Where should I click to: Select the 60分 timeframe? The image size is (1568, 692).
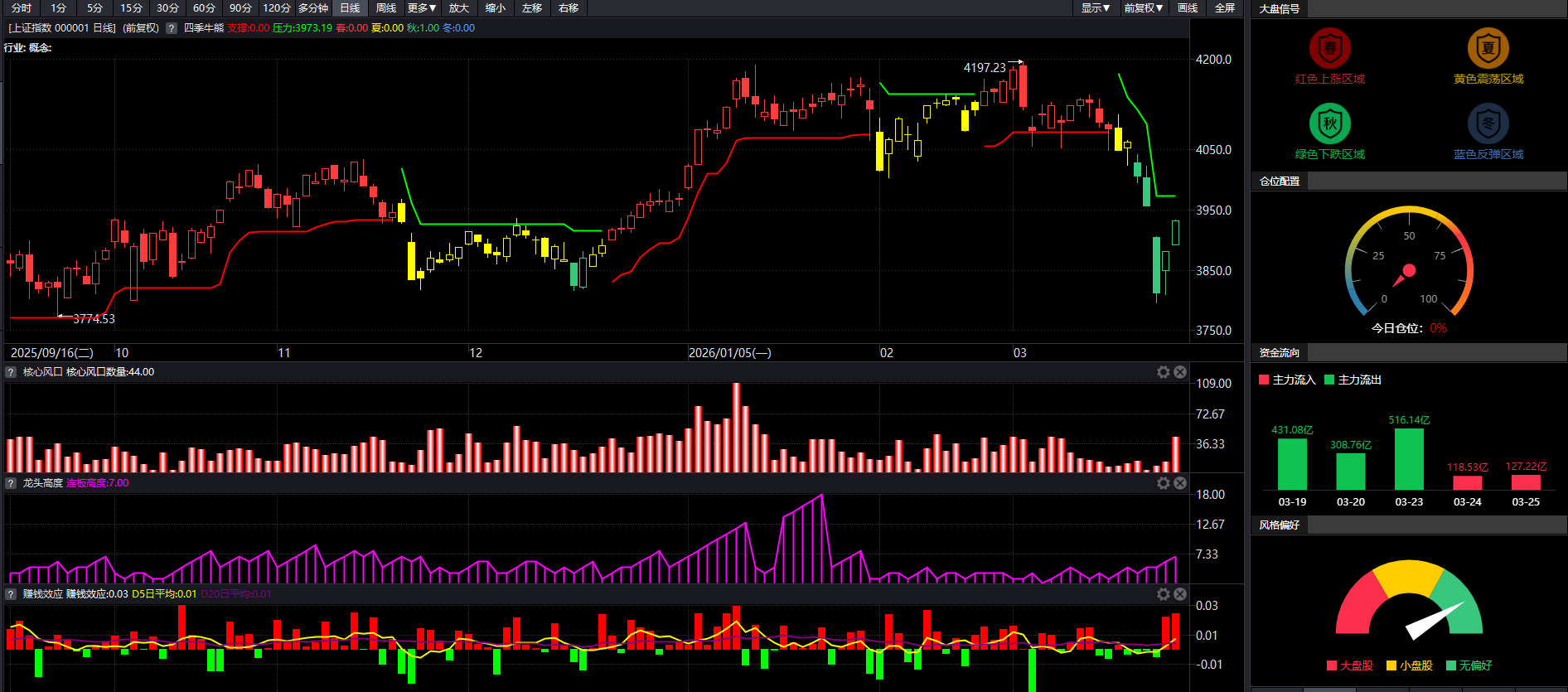[x=204, y=8]
